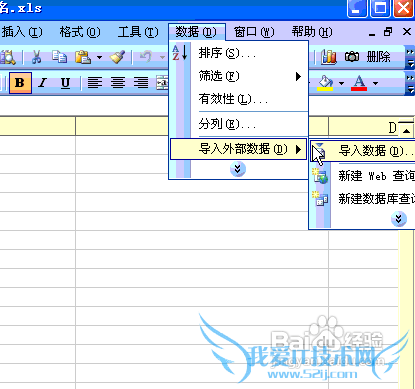The width and height of the screenshot is (415, 389).
Task: Minimize the Excel application window
Action: pos(357,7)
